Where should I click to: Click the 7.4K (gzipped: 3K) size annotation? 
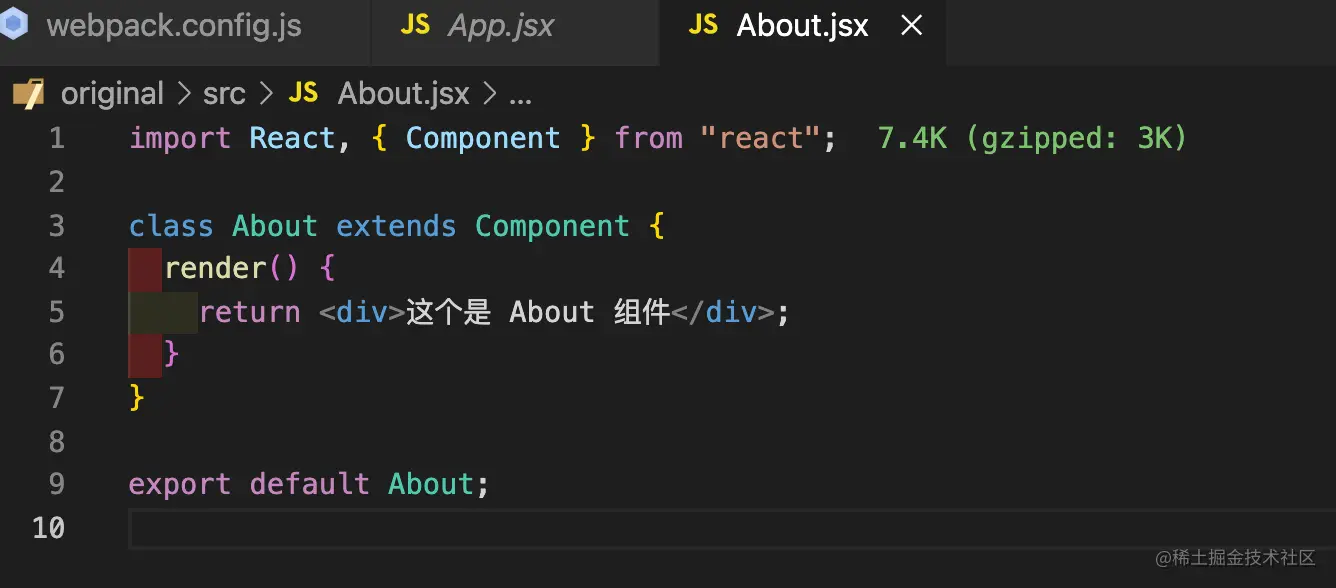[x=1032, y=138]
